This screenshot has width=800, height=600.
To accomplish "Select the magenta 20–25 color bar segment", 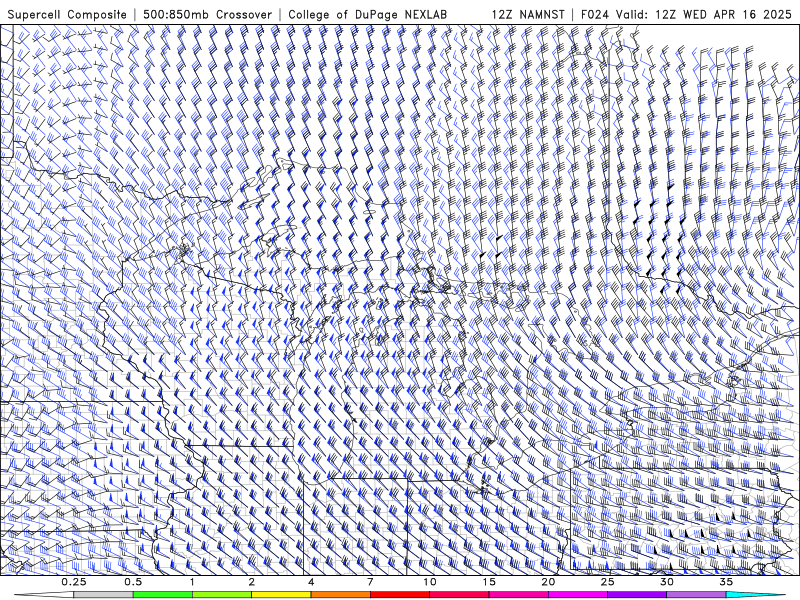I will point(577,594).
